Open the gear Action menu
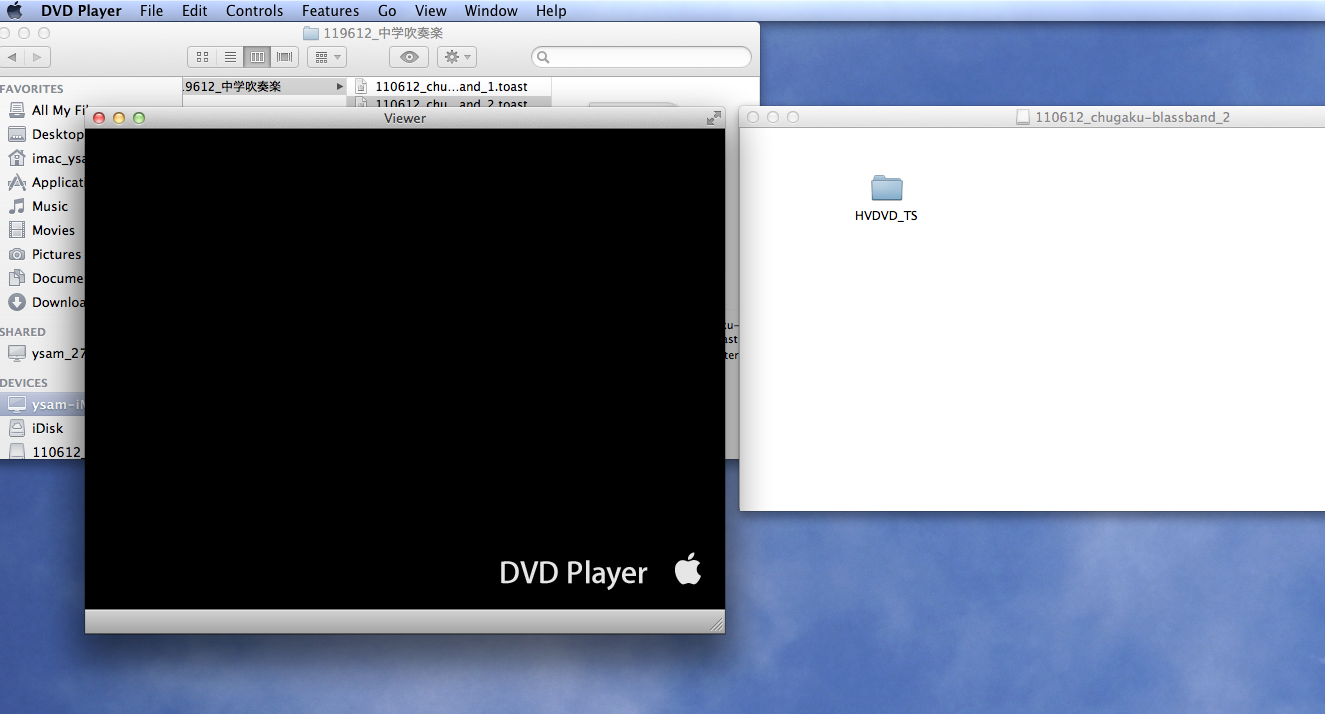Screen dimensions: 1325x714 tap(457, 57)
